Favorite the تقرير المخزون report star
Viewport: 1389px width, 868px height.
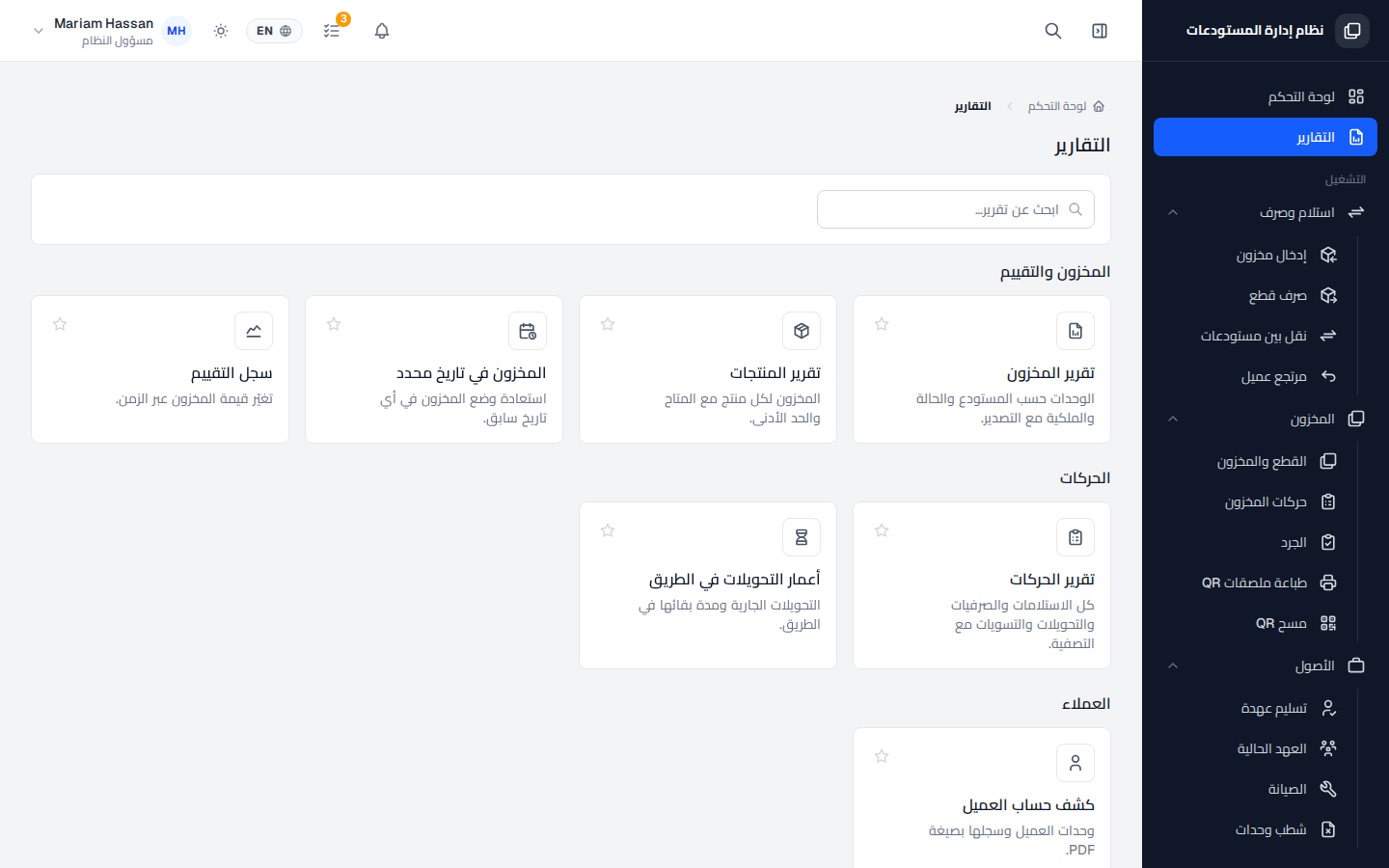coord(882,324)
